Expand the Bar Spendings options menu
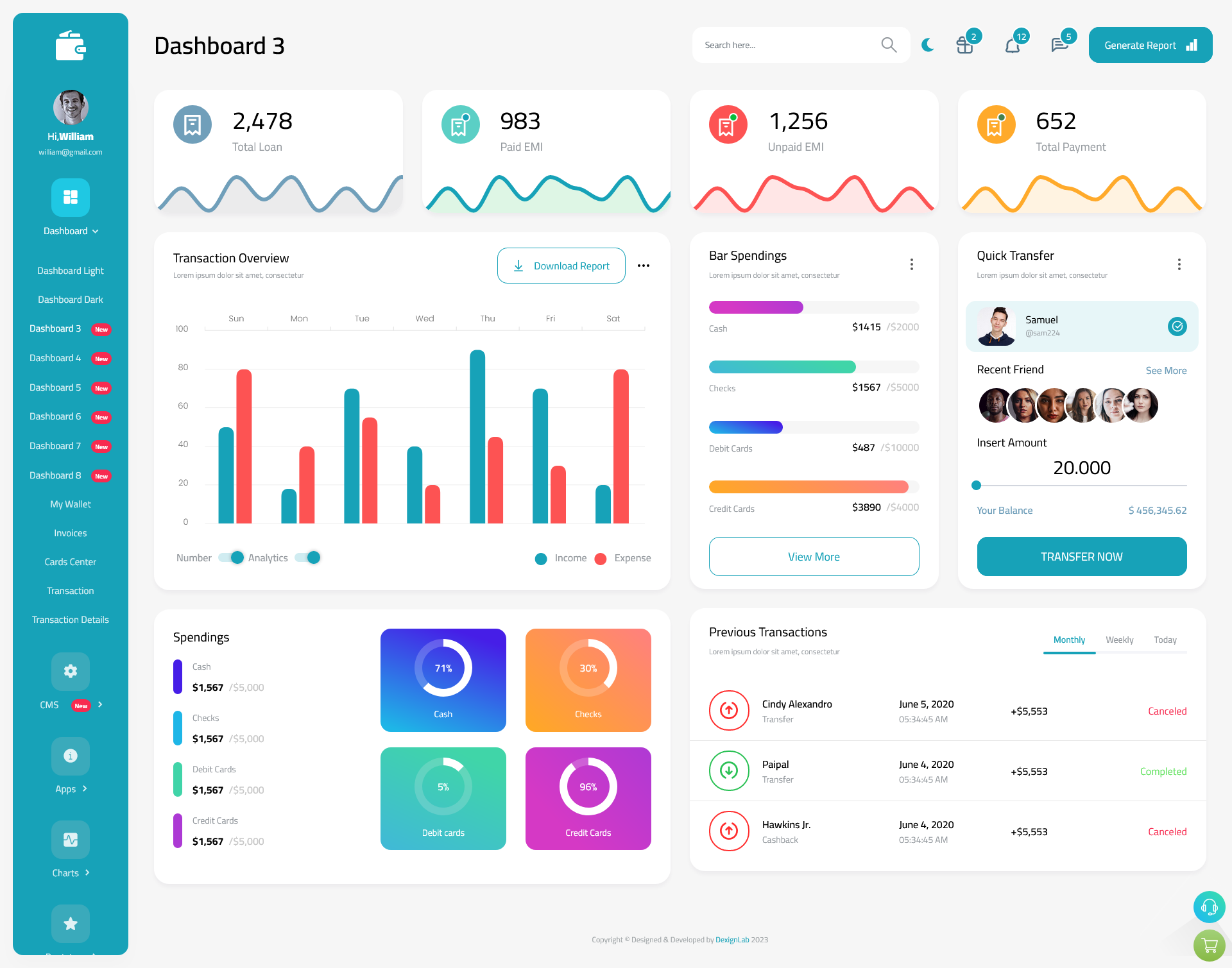The height and width of the screenshot is (968, 1232). [x=912, y=263]
